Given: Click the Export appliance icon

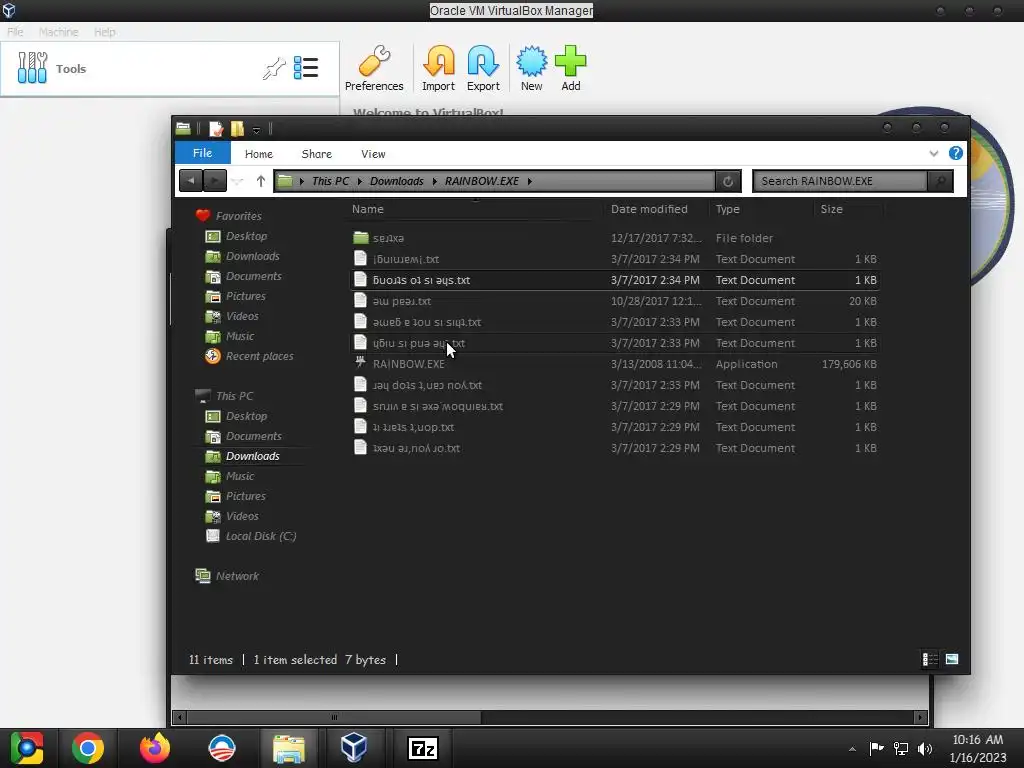Looking at the screenshot, I should 483,68.
